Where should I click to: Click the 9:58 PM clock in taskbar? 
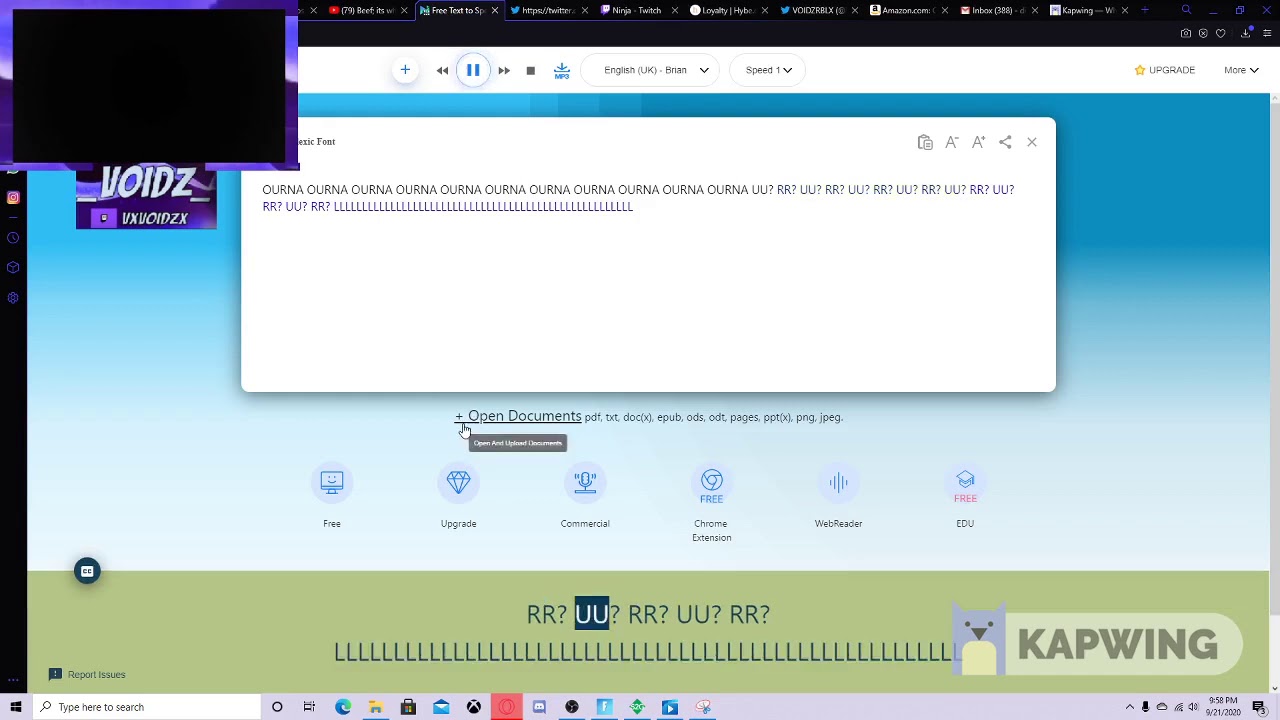click(1224, 707)
